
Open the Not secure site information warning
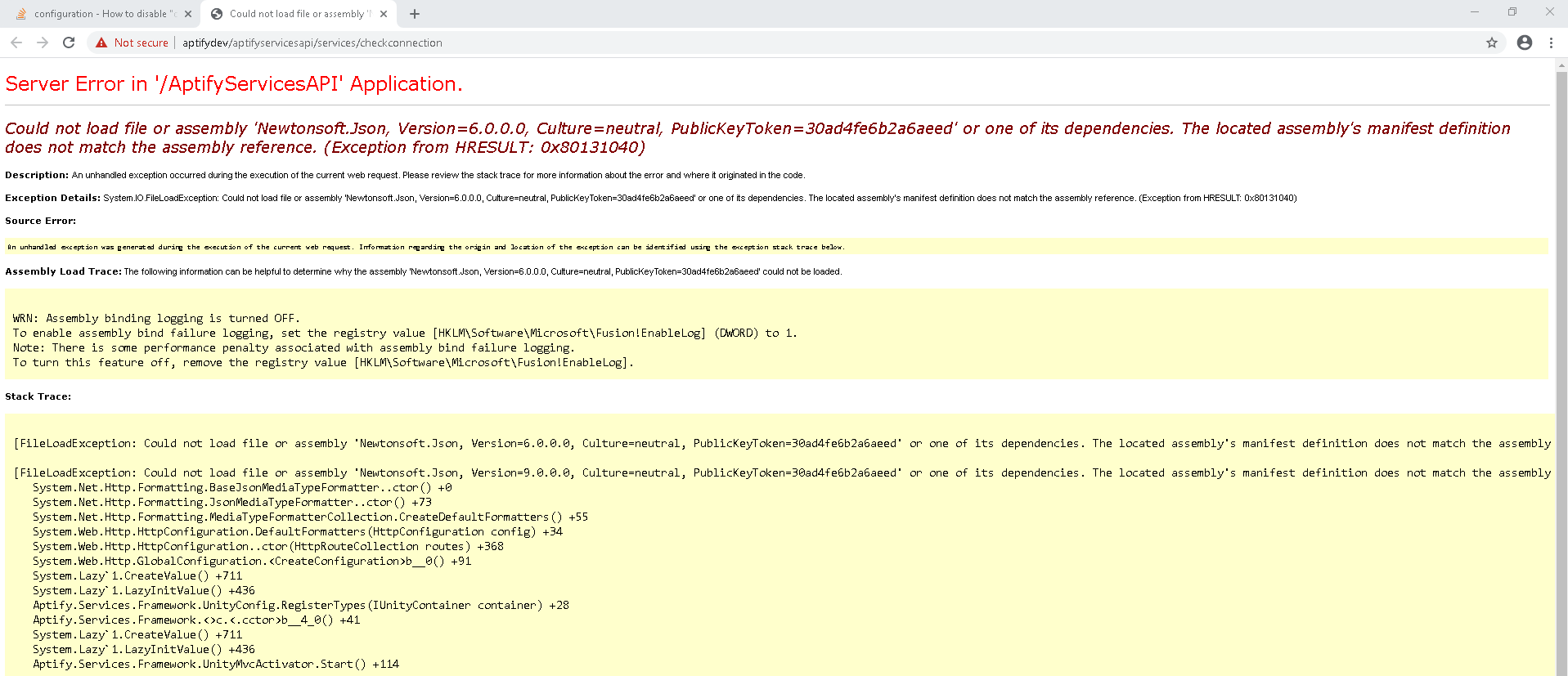(x=132, y=43)
